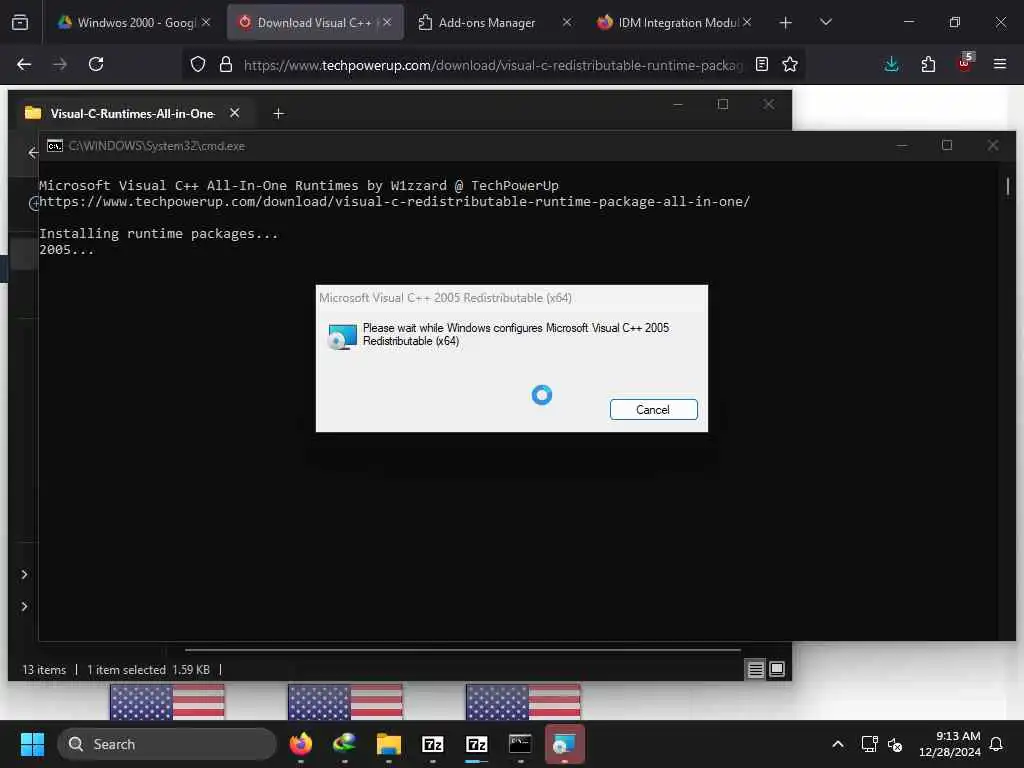Viewport: 1024px width, 768px height.
Task: Open the list all tabs dropdown
Action: (x=825, y=22)
